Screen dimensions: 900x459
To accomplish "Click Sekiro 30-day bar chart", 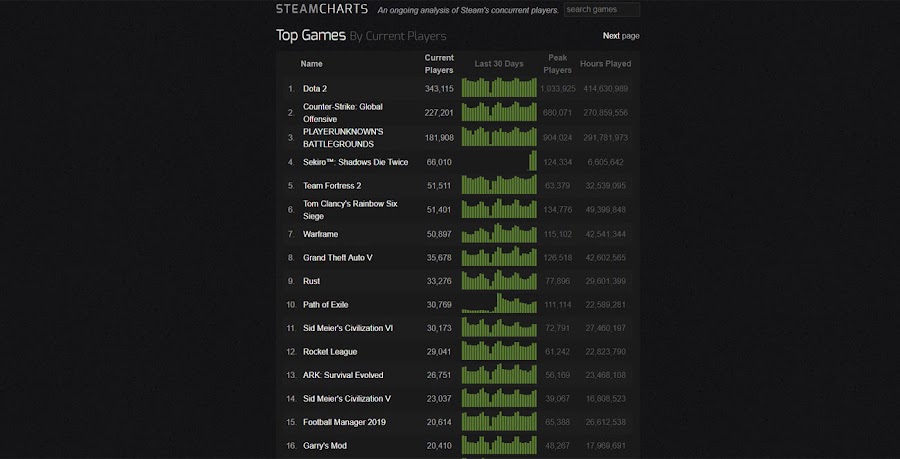I will [499, 161].
